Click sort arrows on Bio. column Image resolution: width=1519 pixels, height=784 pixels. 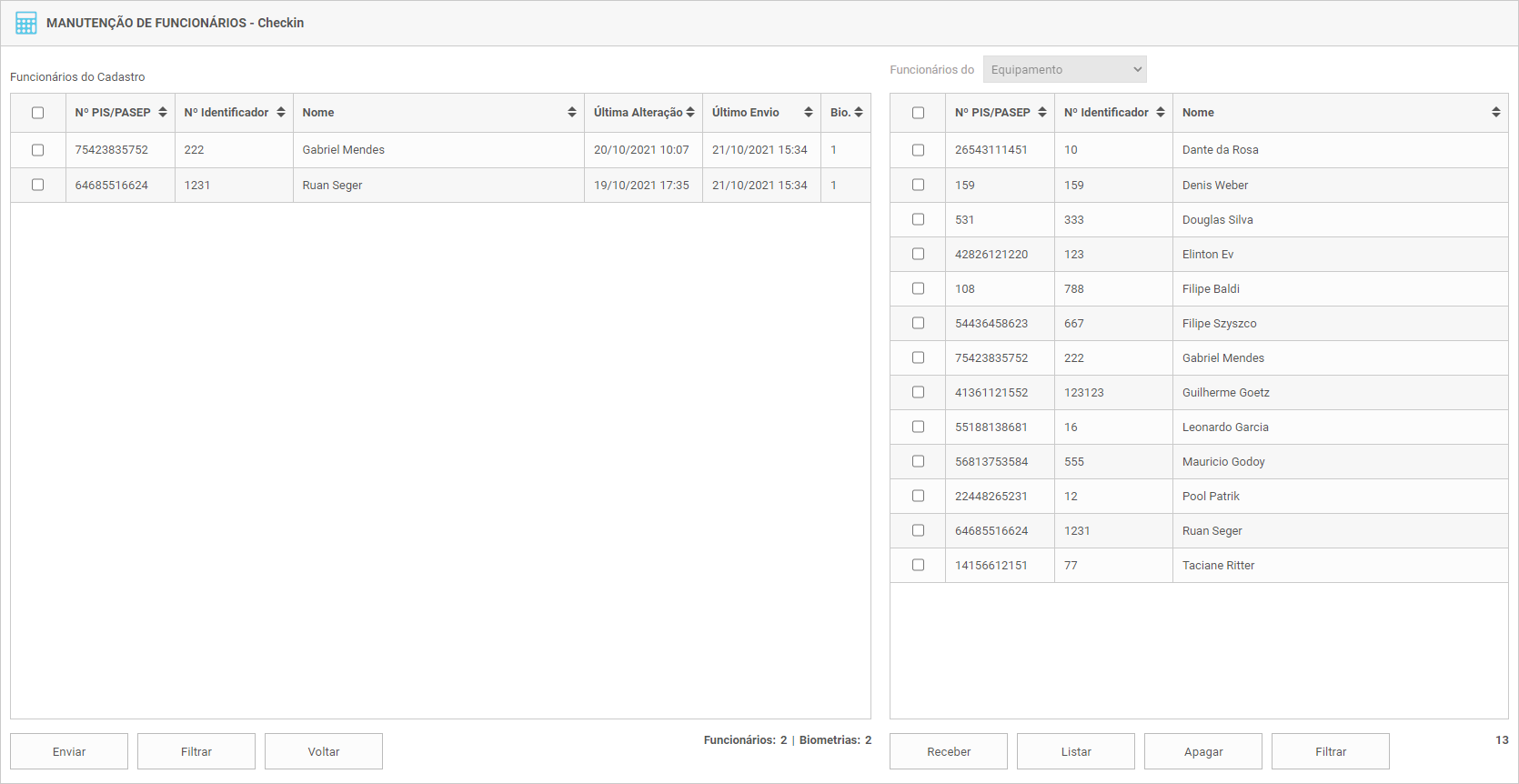click(x=859, y=112)
